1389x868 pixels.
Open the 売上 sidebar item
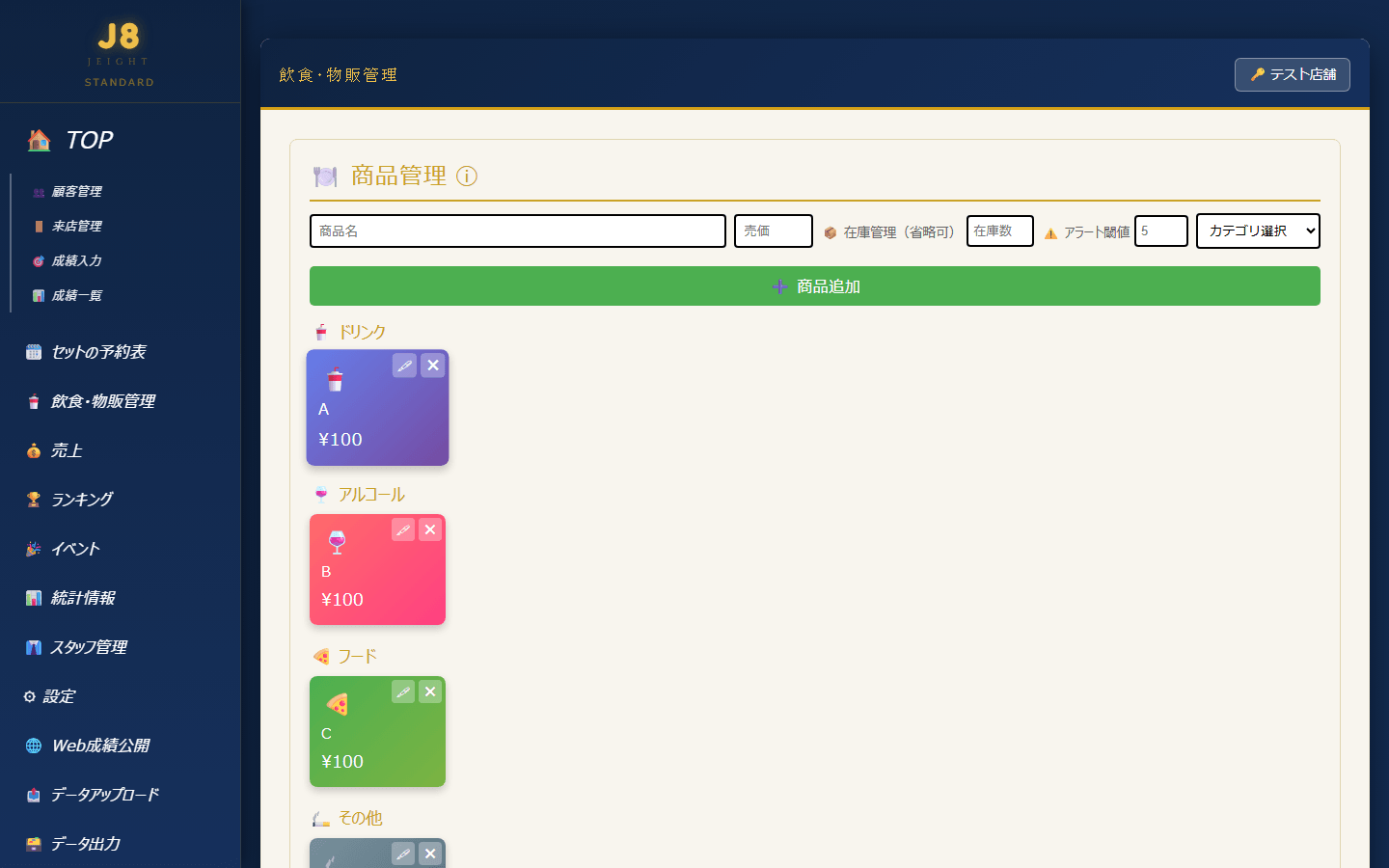[x=54, y=450]
